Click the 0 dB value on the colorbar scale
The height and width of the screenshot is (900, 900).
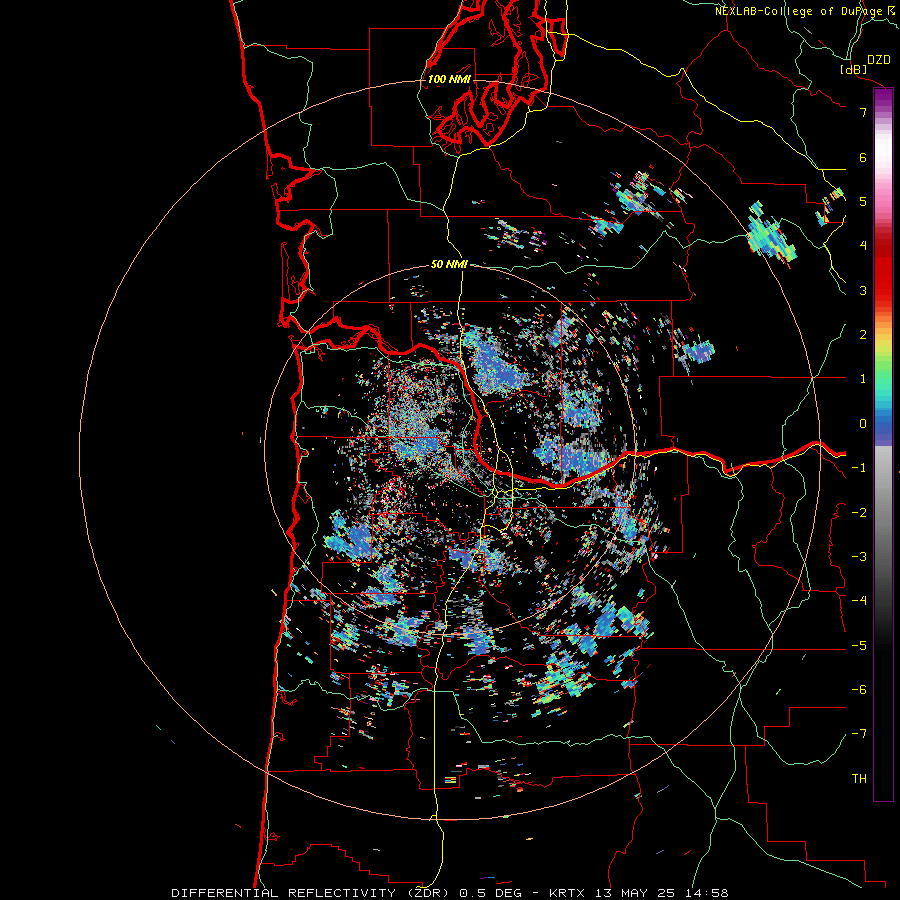(x=863, y=424)
